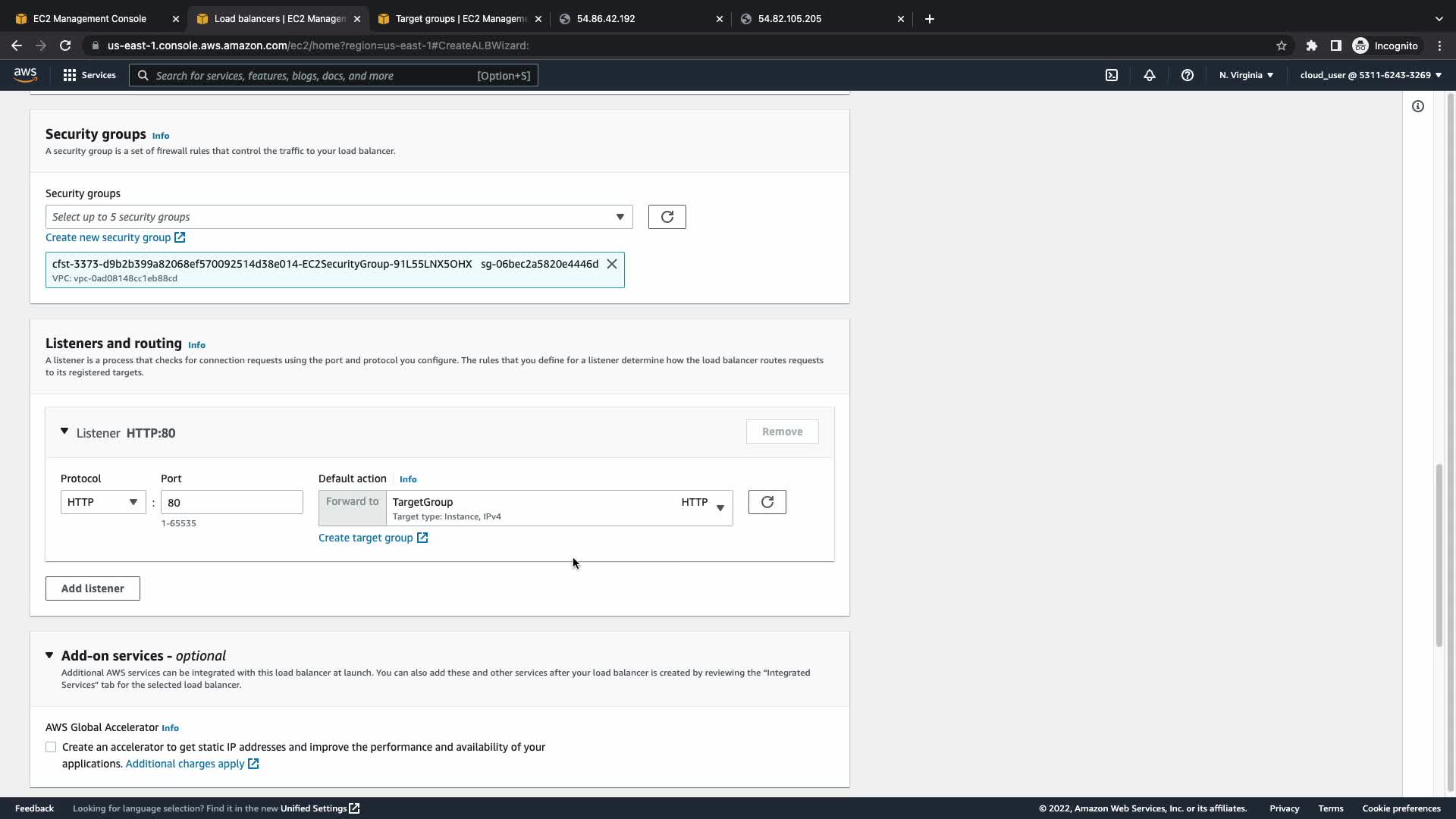Click the Add listener button
The image size is (1456, 819).
[x=93, y=588]
